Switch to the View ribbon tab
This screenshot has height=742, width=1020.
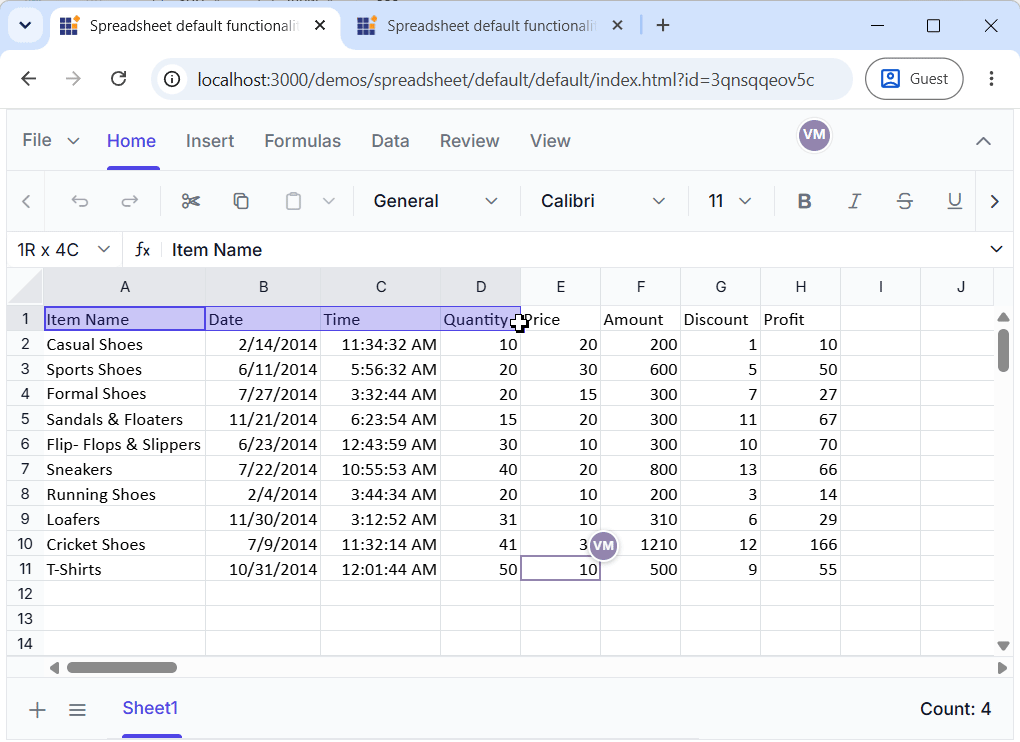point(550,141)
